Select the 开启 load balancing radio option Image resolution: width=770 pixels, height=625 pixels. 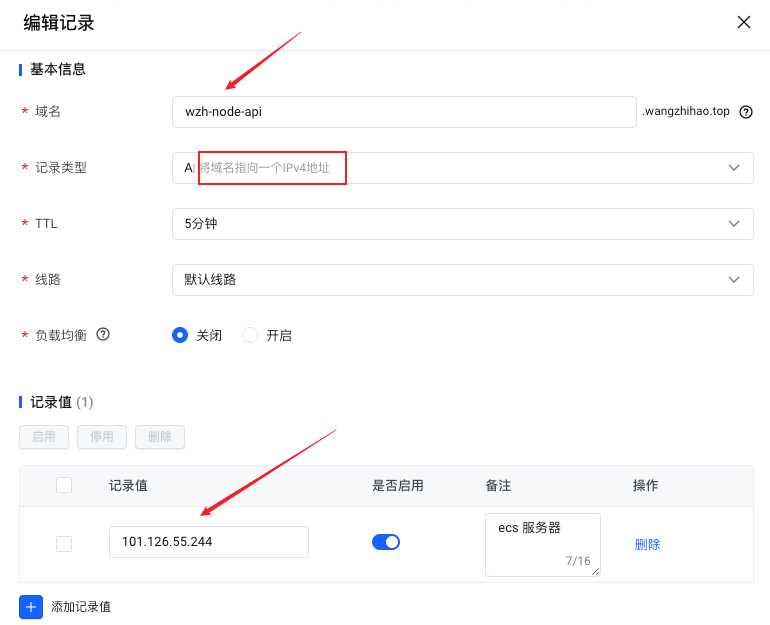click(250, 336)
